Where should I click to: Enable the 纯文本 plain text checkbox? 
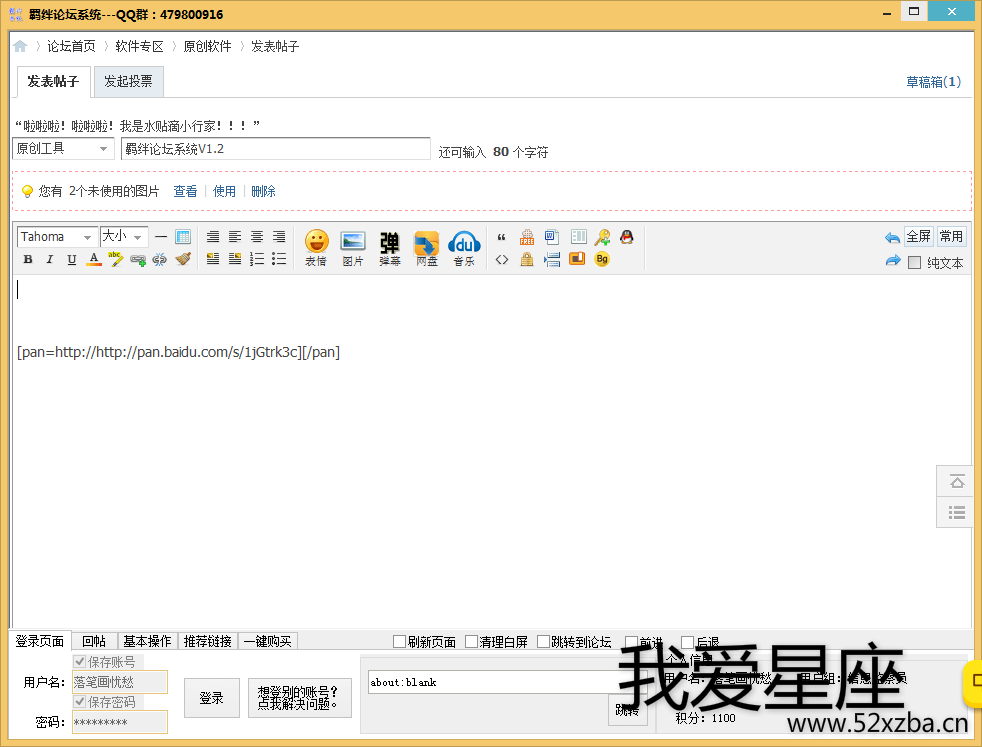tap(914, 263)
